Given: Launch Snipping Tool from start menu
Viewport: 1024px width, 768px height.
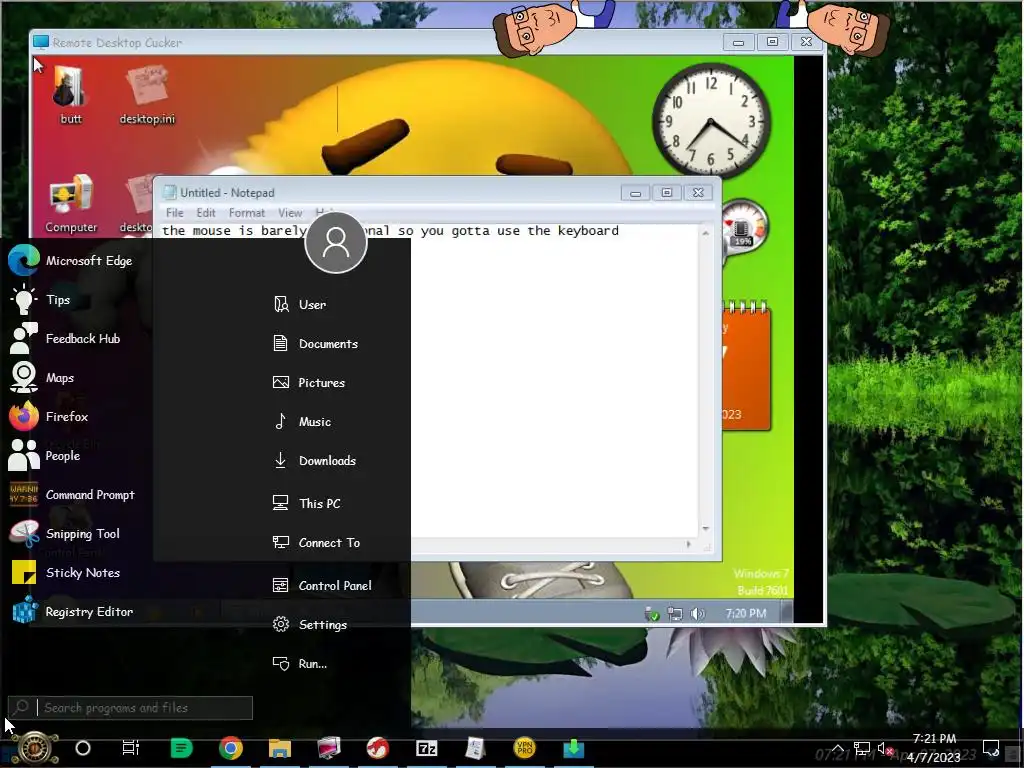Looking at the screenshot, I should 65,534.
